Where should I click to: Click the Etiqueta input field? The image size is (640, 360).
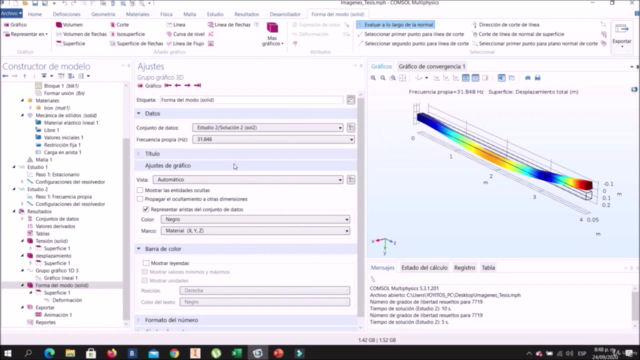pyautogui.click(x=252, y=100)
